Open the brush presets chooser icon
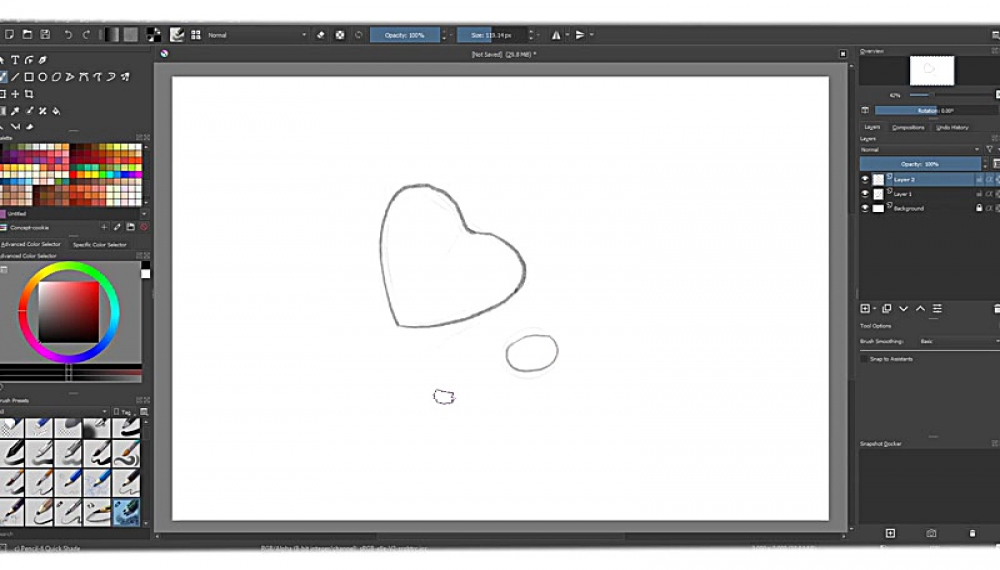The image size is (1000, 570). click(177, 35)
